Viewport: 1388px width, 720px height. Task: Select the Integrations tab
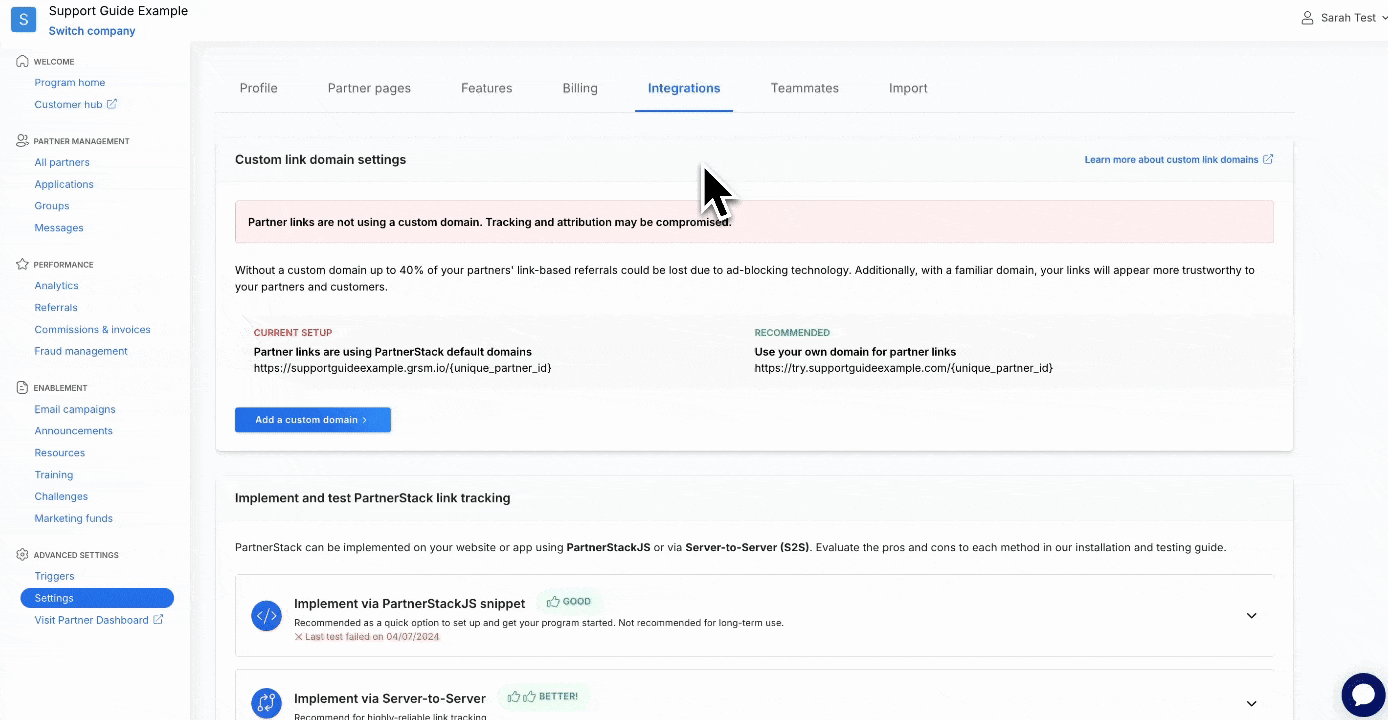point(684,88)
